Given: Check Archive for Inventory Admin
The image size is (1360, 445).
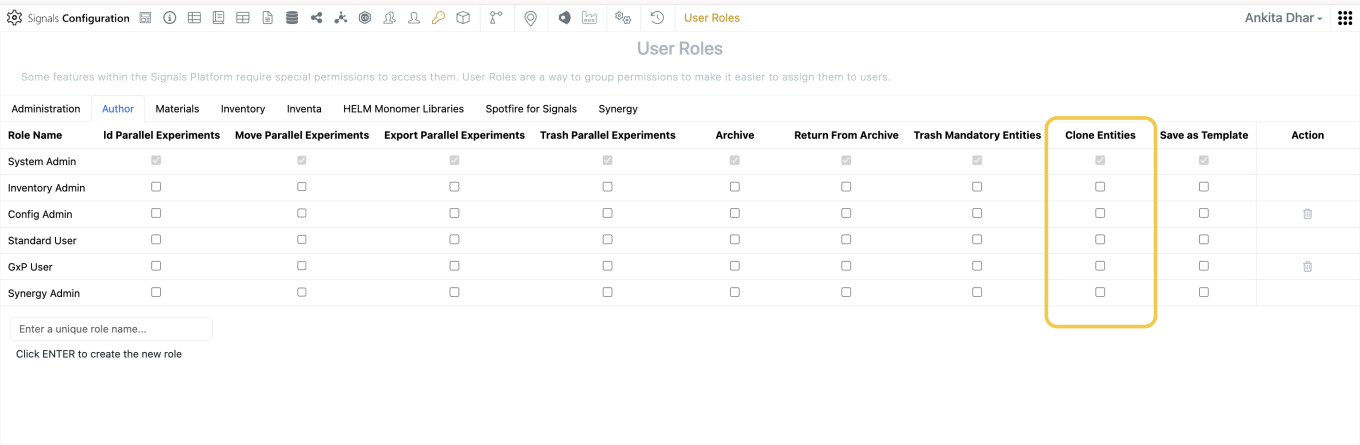Looking at the screenshot, I should click(735, 187).
